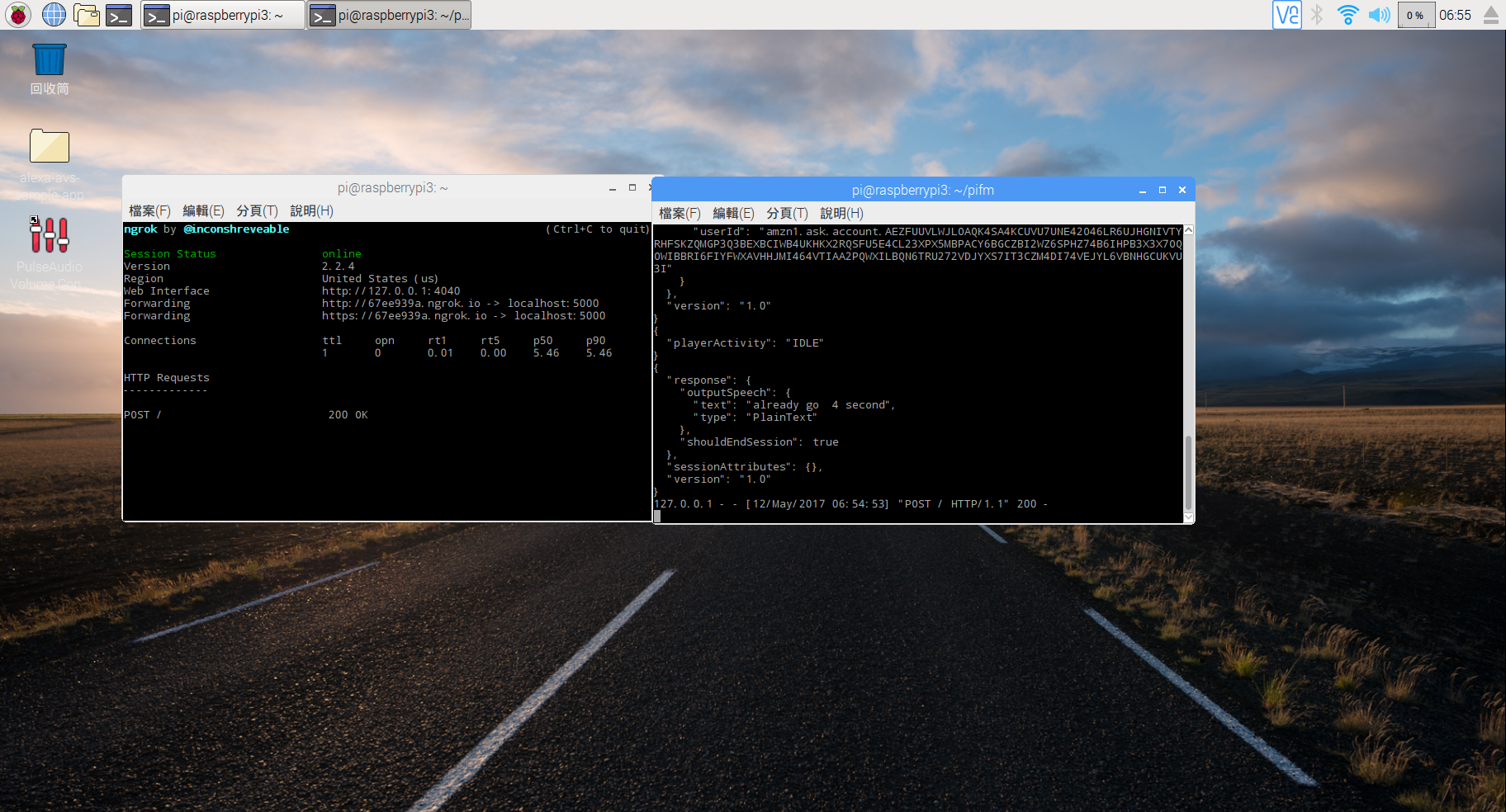This screenshot has width=1506, height=812.
Task: Select the PulseAudio Volume Control desktop shortcut
Action: [x=48, y=253]
